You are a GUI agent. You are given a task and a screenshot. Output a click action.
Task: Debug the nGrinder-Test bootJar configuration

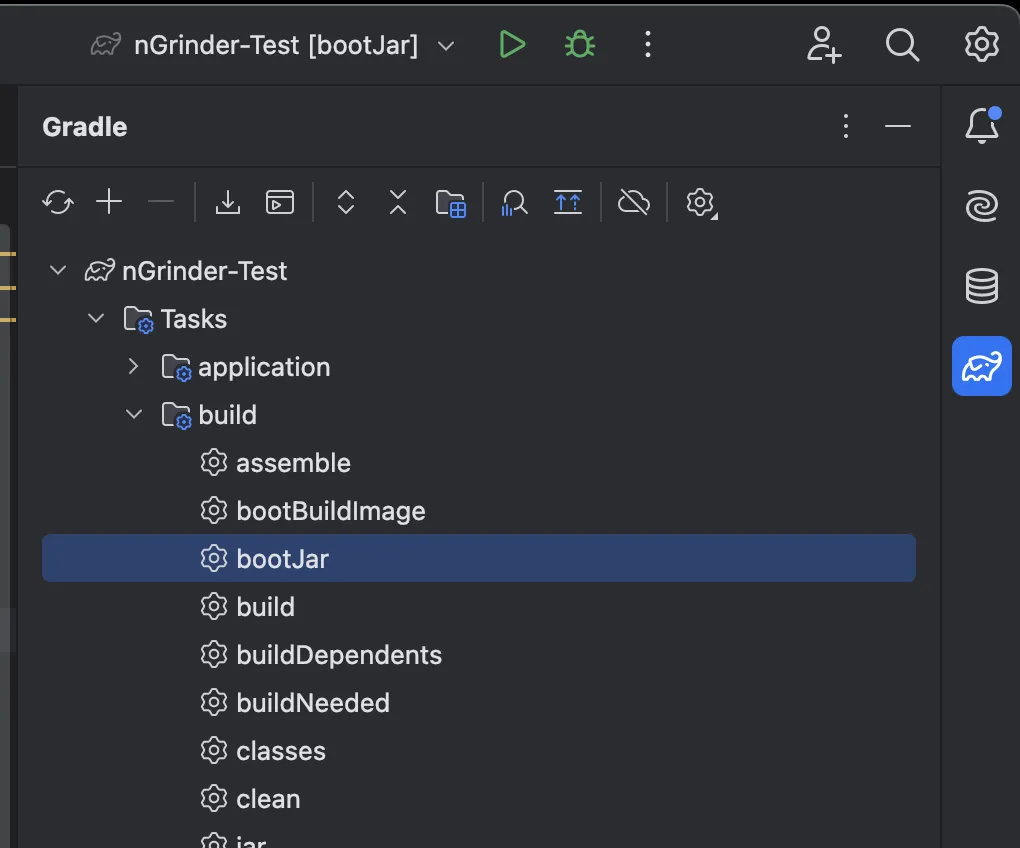coord(580,45)
